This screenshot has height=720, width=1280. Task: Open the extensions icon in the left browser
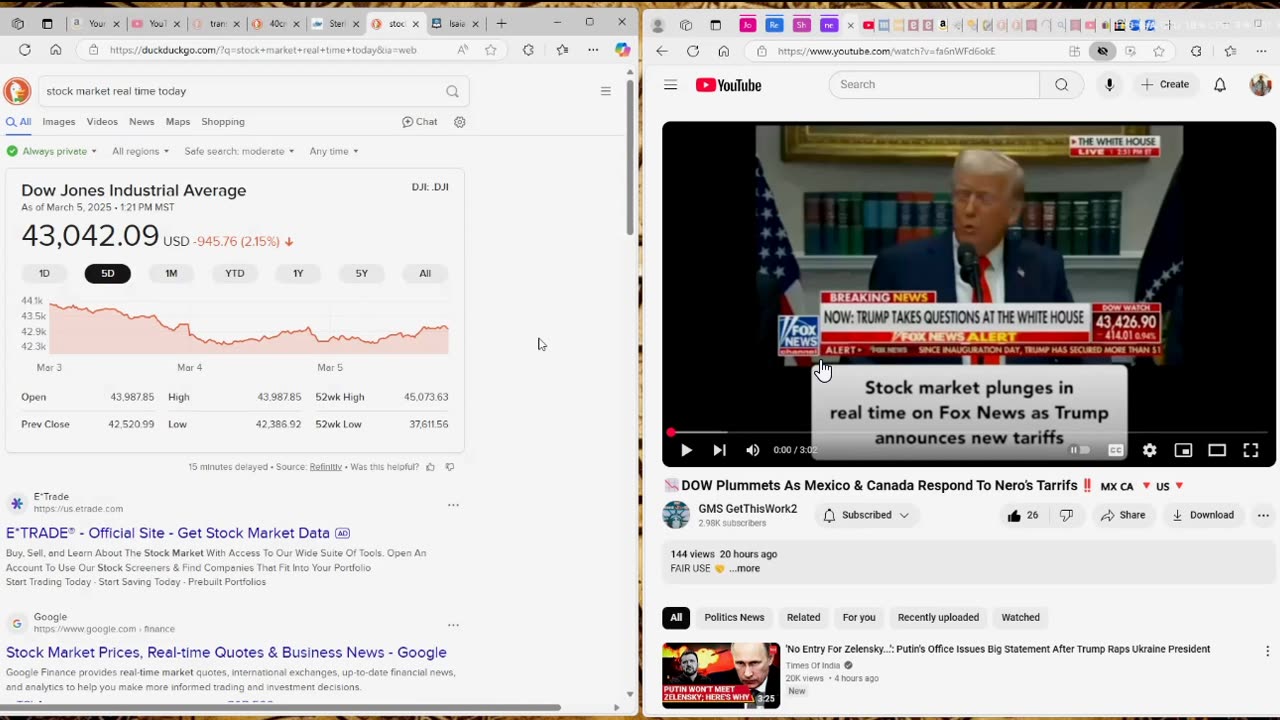pos(528,50)
